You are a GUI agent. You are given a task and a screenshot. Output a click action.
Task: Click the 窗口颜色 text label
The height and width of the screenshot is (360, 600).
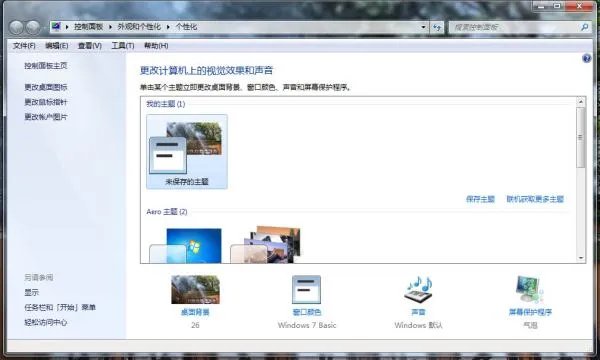pyautogui.click(x=307, y=312)
